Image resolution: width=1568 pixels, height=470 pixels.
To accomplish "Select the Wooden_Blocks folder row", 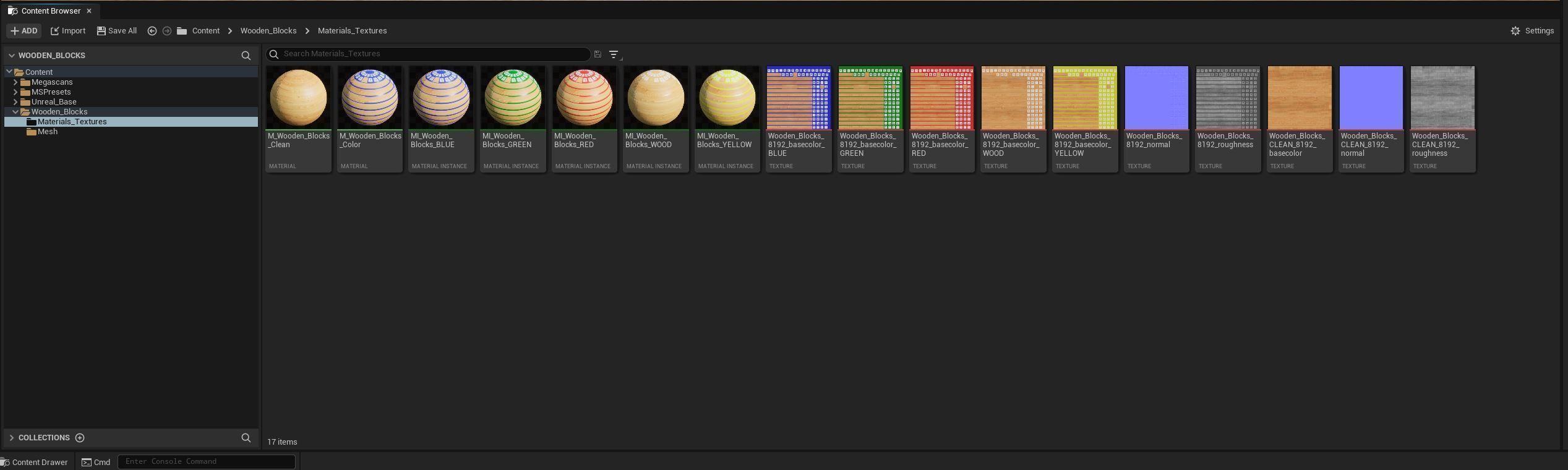I will click(131, 112).
